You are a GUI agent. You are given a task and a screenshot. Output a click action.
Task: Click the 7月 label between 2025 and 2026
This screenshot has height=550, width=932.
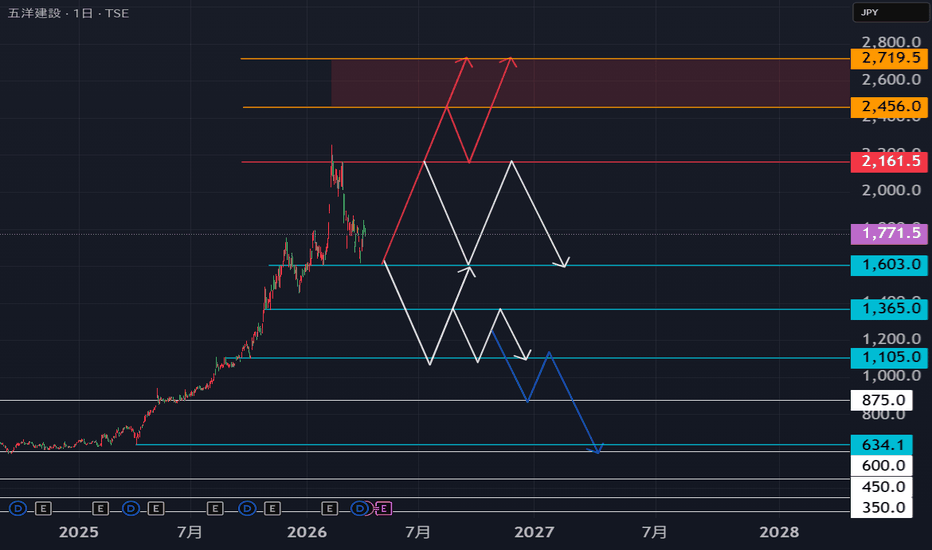click(190, 532)
